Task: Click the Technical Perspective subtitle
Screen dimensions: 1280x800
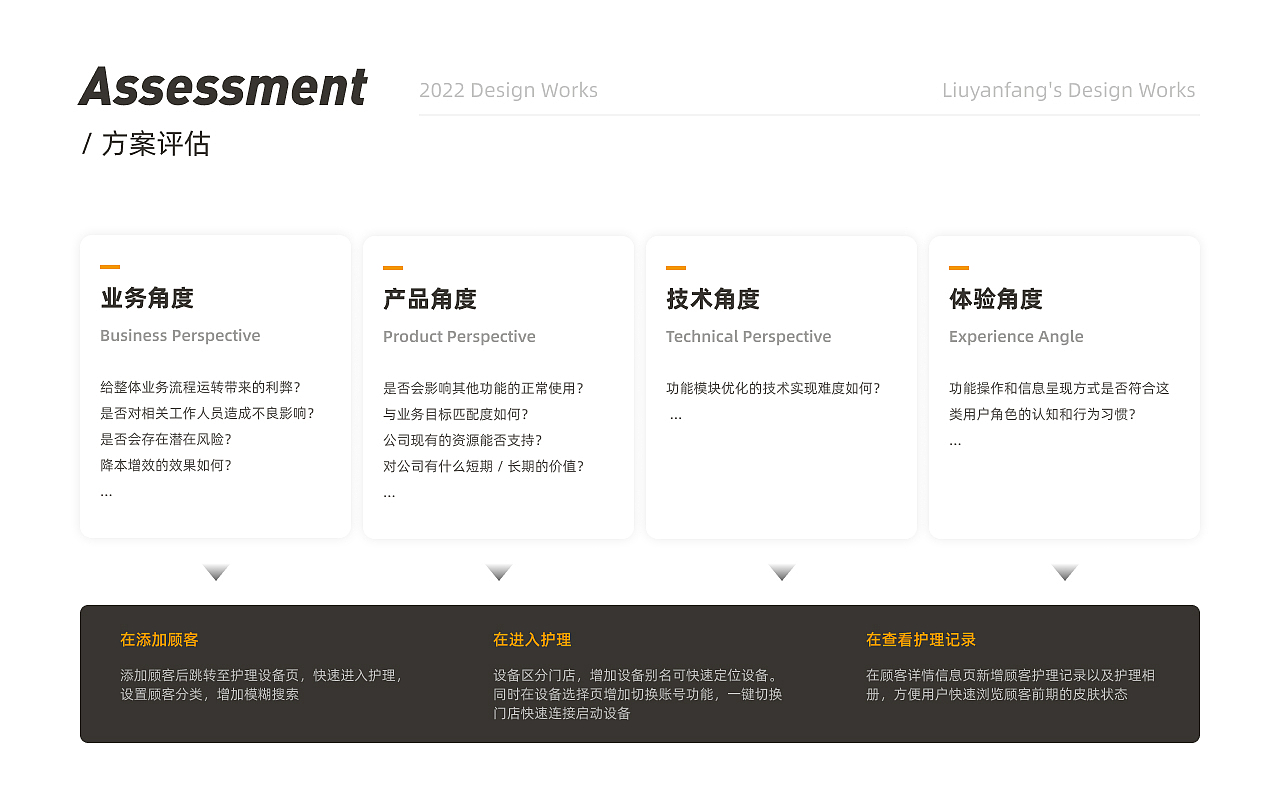Action: [x=748, y=337]
